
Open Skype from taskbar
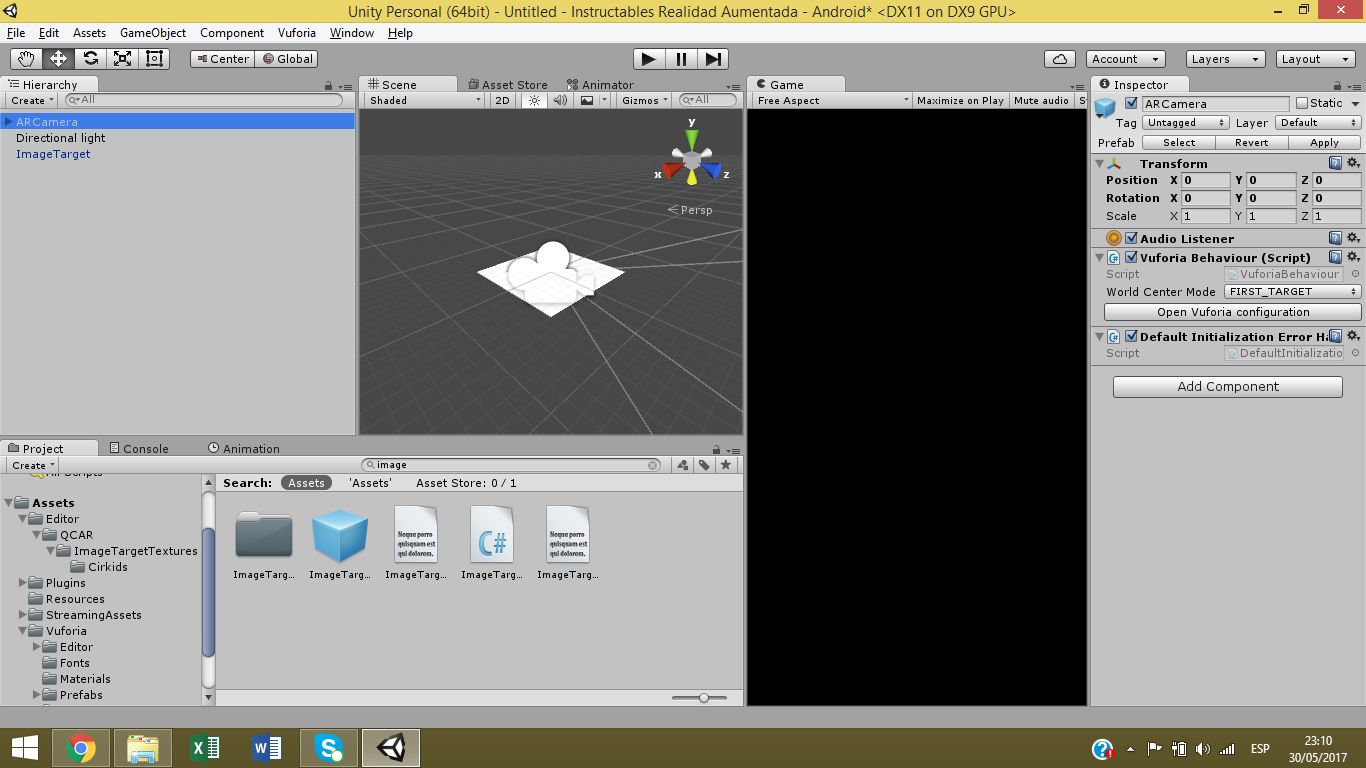coord(329,747)
